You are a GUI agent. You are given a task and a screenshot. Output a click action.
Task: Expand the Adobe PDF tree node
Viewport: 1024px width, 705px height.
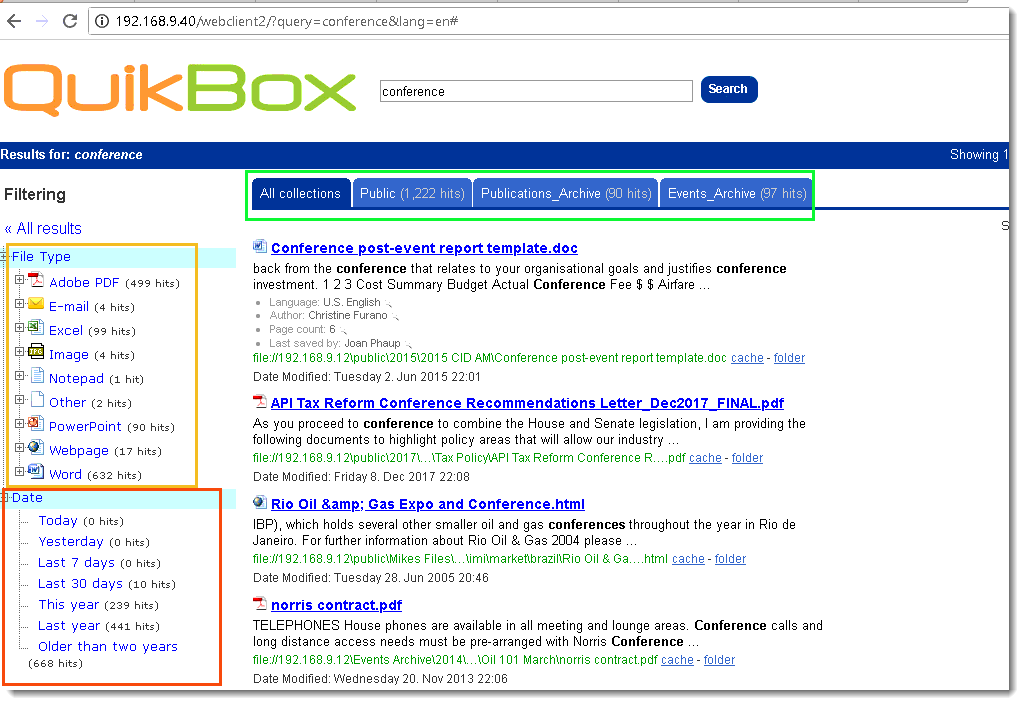click(19, 281)
